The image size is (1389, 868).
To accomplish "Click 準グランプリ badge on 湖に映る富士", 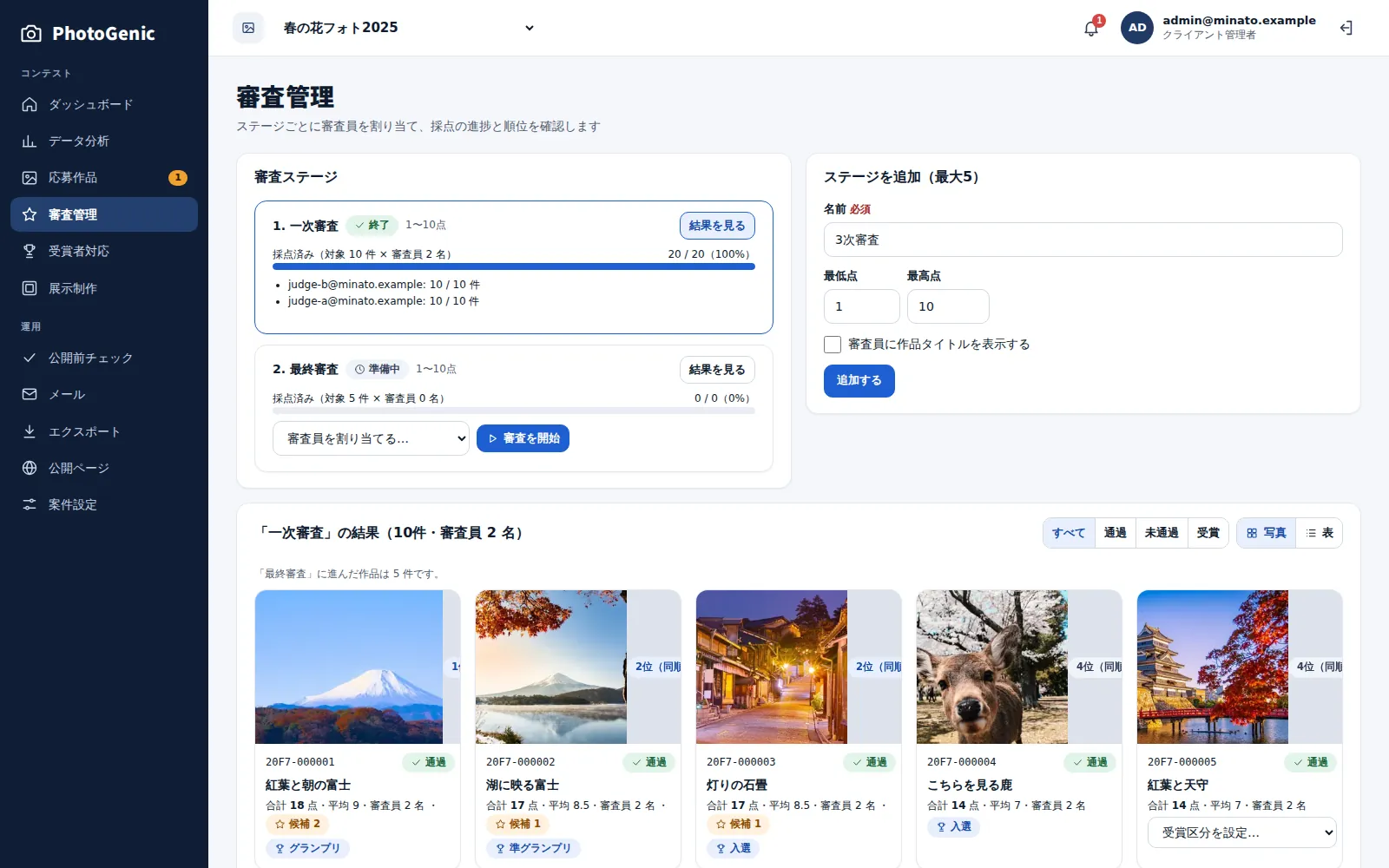I will [x=534, y=848].
